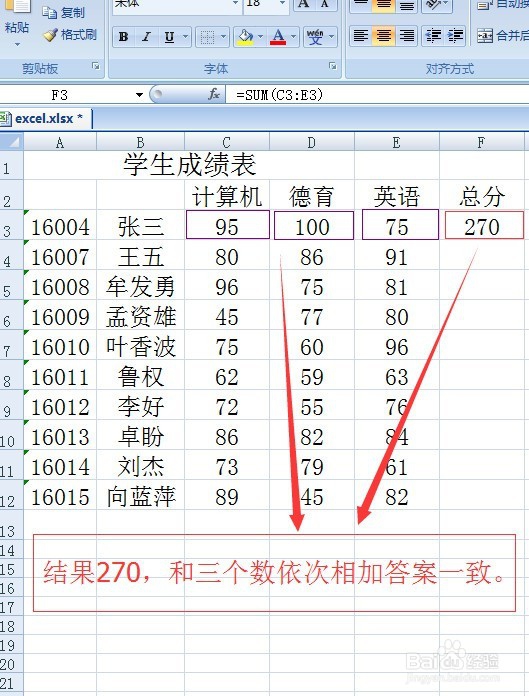The width and height of the screenshot is (529, 696).
Task: Select cell containing 叶香波
Action: 140,346
